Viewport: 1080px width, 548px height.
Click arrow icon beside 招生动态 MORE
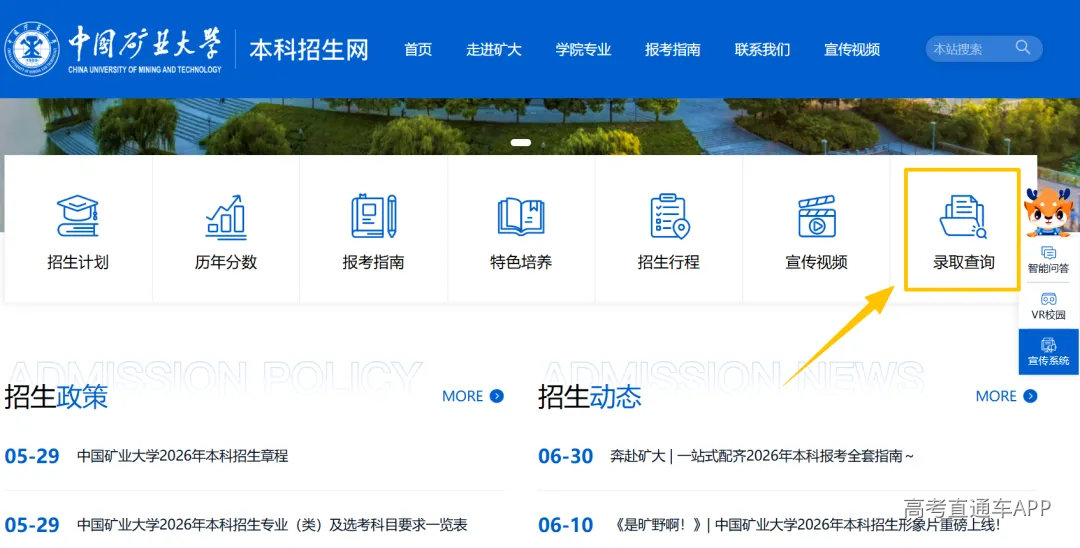1030,396
